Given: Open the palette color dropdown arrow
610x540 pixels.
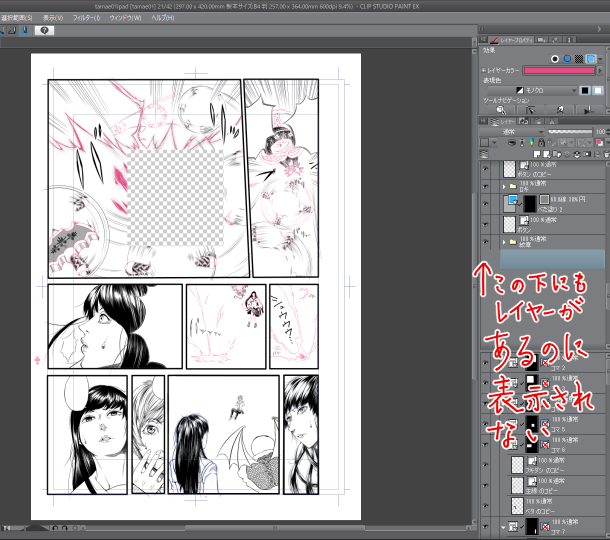Looking at the screenshot, I should [494, 143].
